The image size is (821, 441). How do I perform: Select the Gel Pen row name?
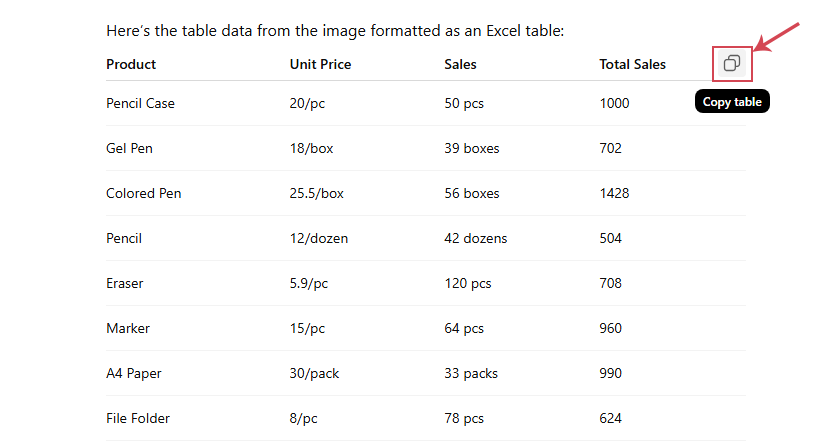[x=129, y=148]
